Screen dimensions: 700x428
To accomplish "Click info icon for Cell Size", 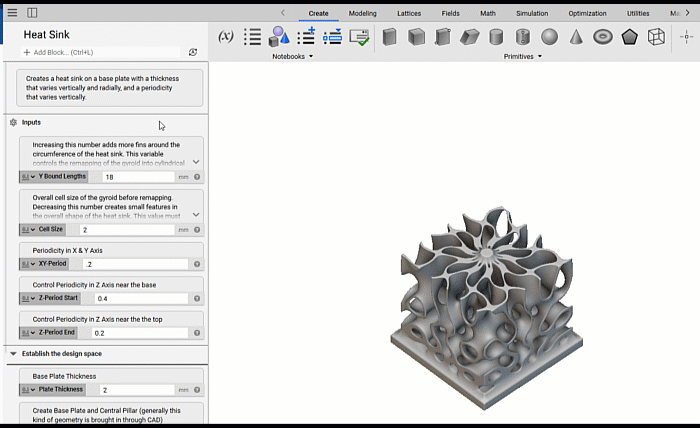I will 197,230.
